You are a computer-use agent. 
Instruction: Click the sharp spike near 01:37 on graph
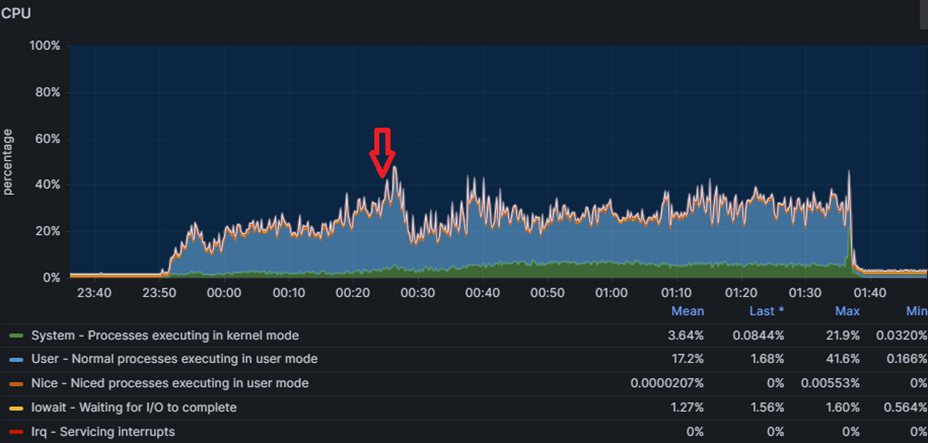click(x=849, y=172)
